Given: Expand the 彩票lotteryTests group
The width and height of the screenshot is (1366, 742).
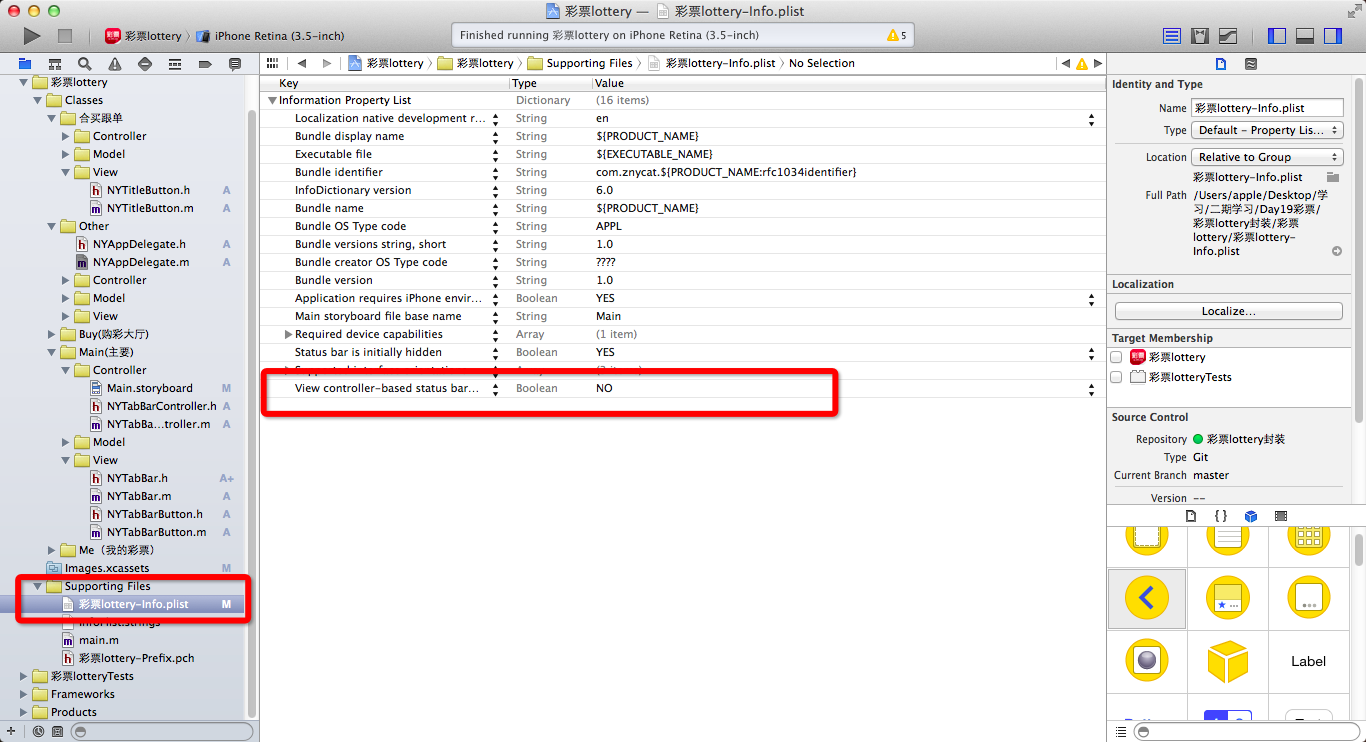Looking at the screenshot, I should 24,676.
